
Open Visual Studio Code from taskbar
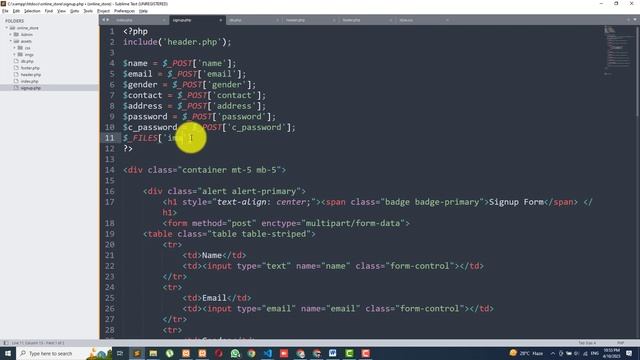coord(268,353)
